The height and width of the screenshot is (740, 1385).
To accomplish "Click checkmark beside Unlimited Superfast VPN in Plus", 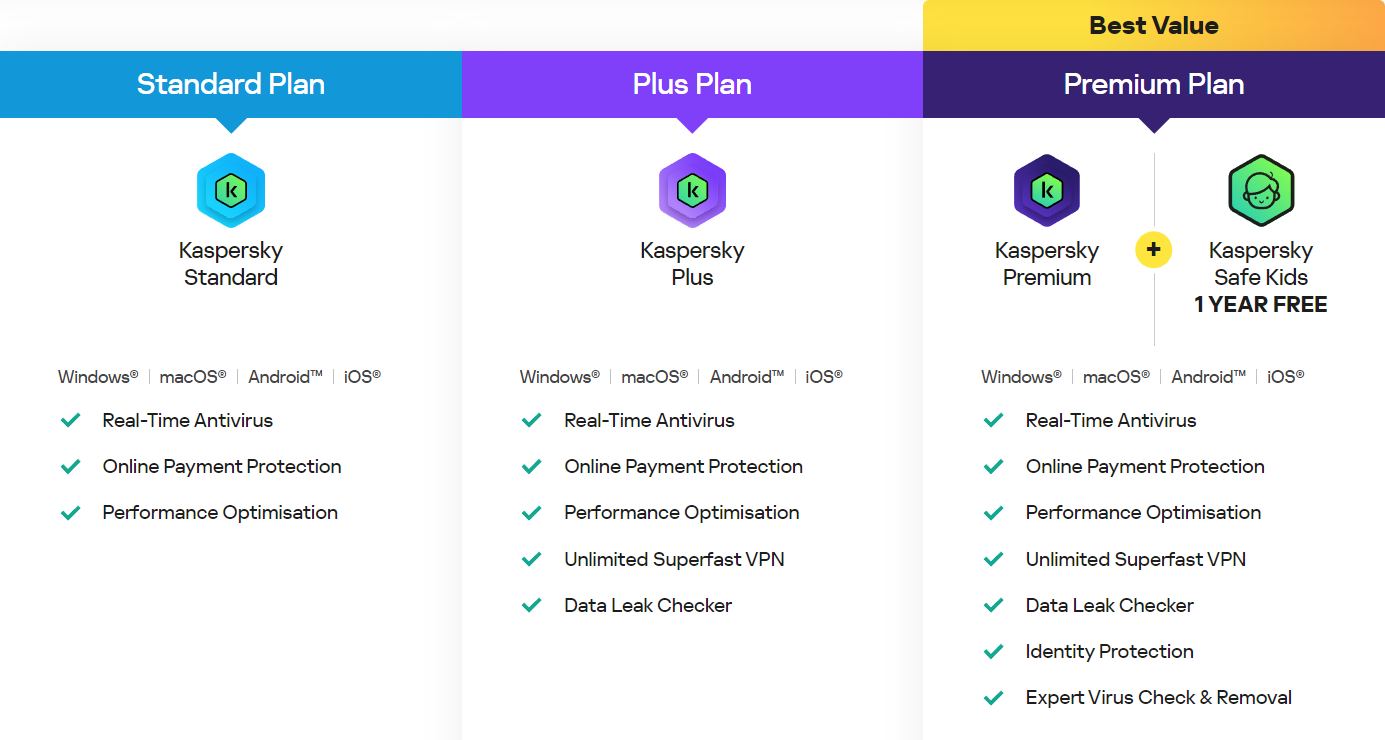I will [532, 559].
